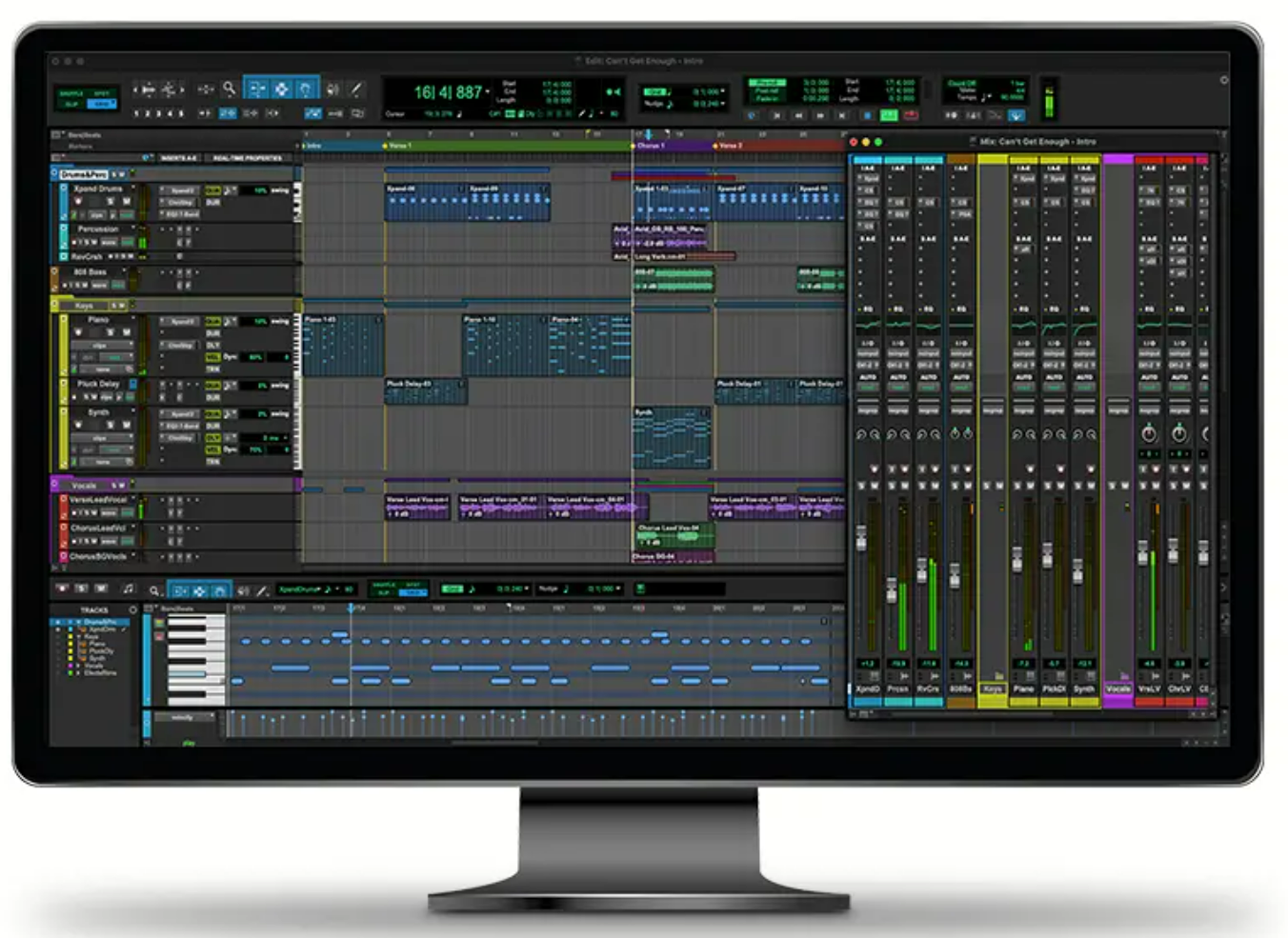1288x938 pixels.
Task: Toggle the Wait for Note MIDI icon
Action: tap(951, 115)
